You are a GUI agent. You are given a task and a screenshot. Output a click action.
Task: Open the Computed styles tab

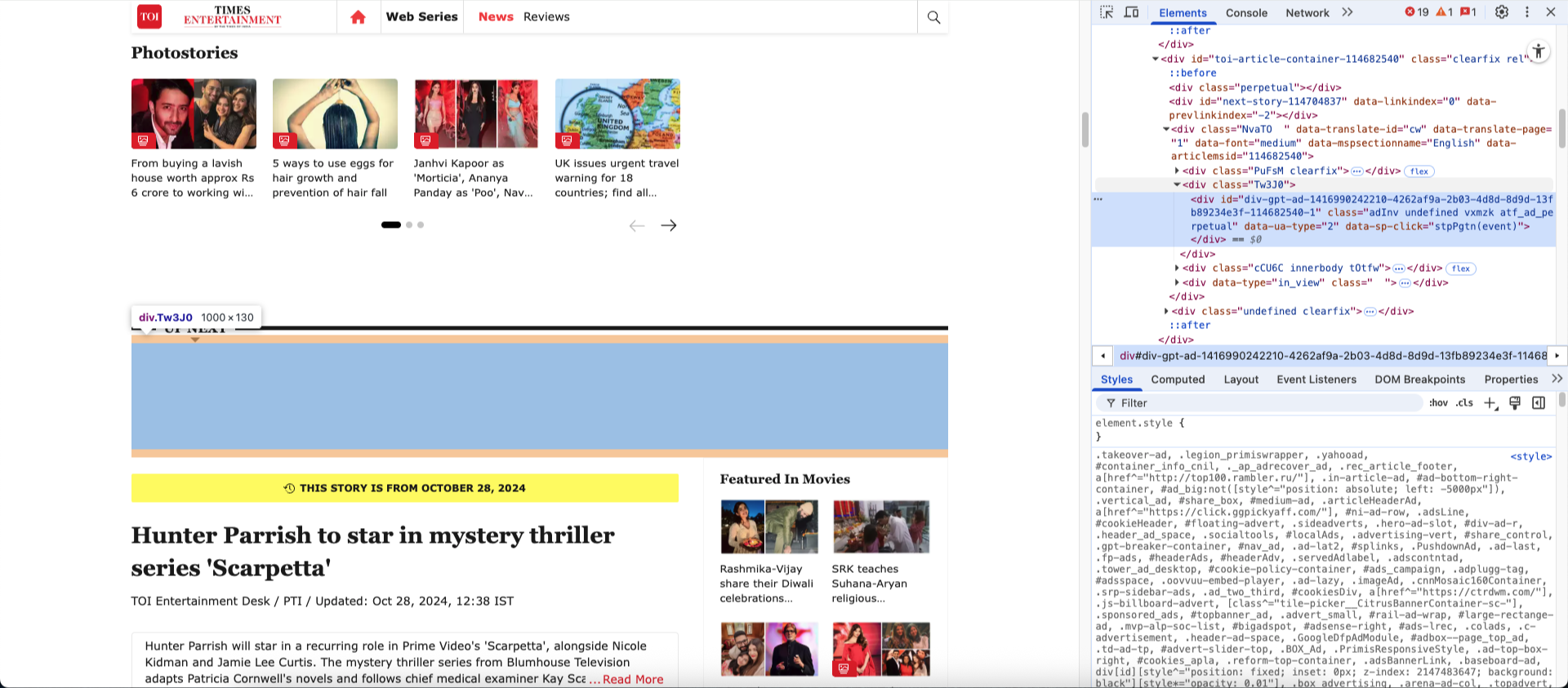click(1178, 380)
